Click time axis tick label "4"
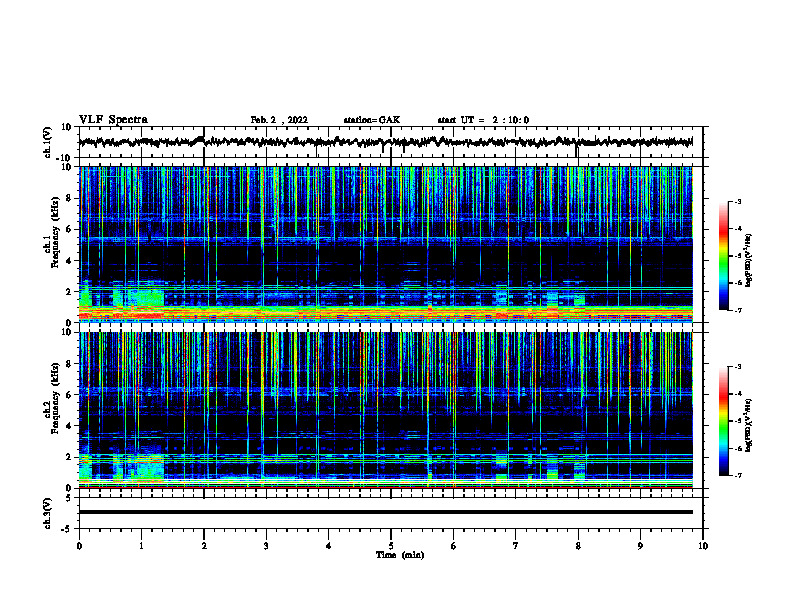 pyautogui.click(x=329, y=546)
